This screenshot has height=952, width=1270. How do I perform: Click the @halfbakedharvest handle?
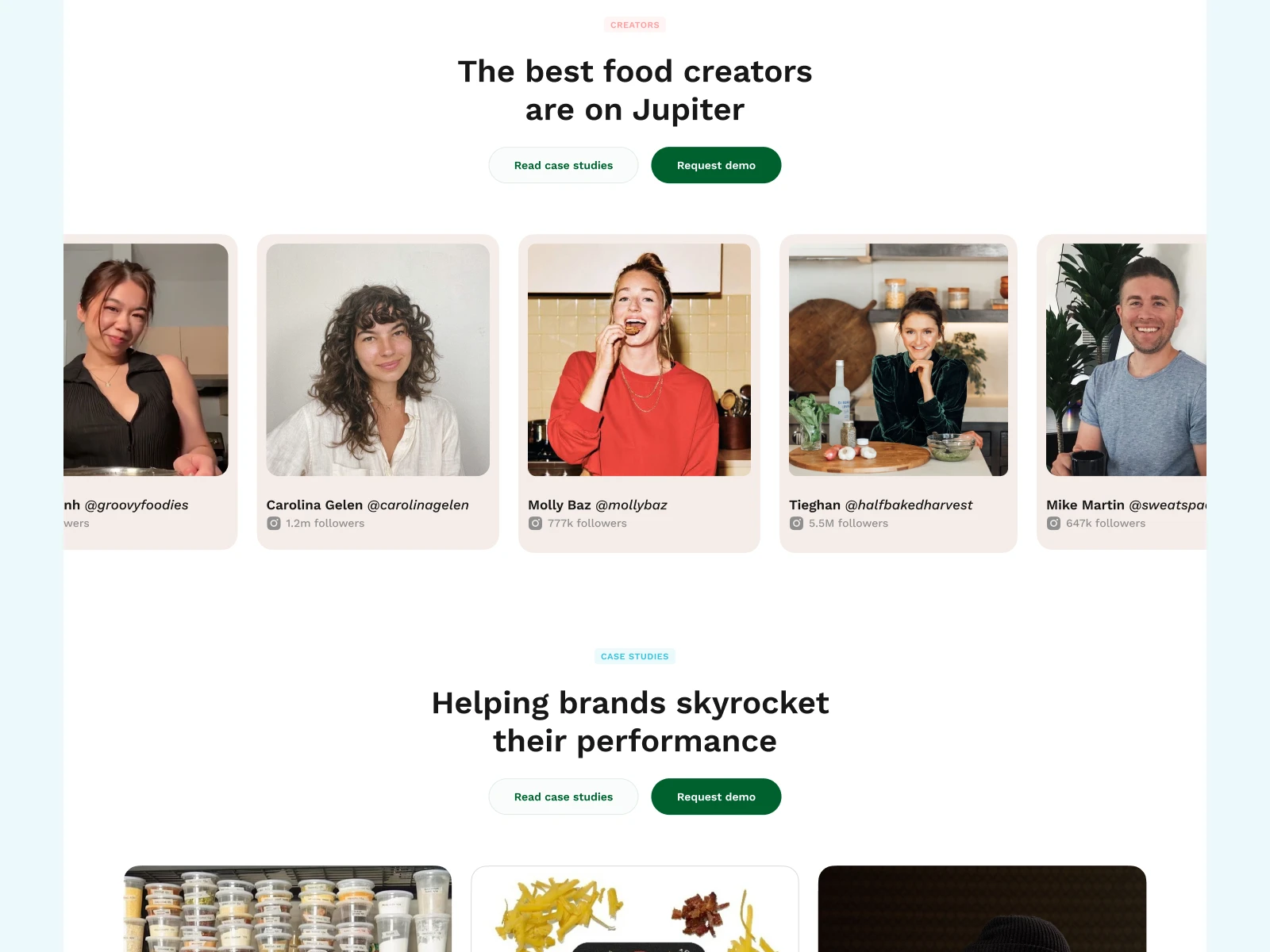(x=909, y=505)
